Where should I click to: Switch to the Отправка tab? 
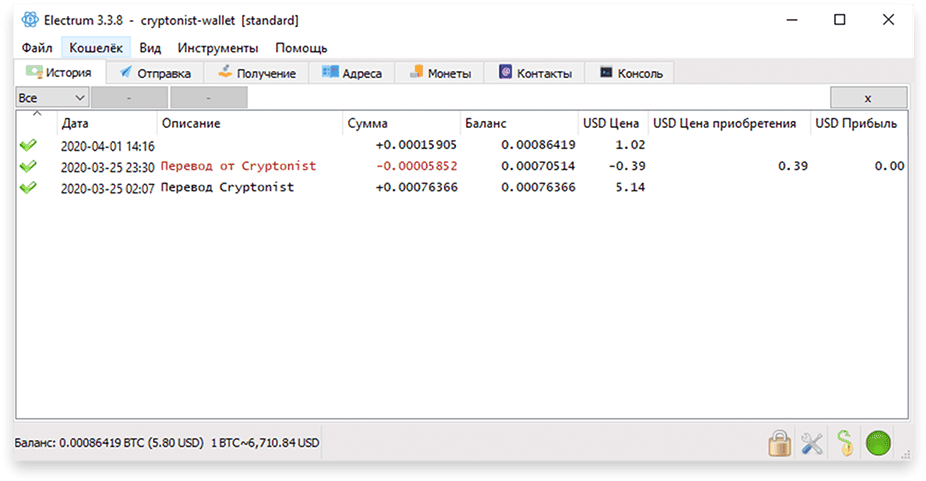(155, 73)
